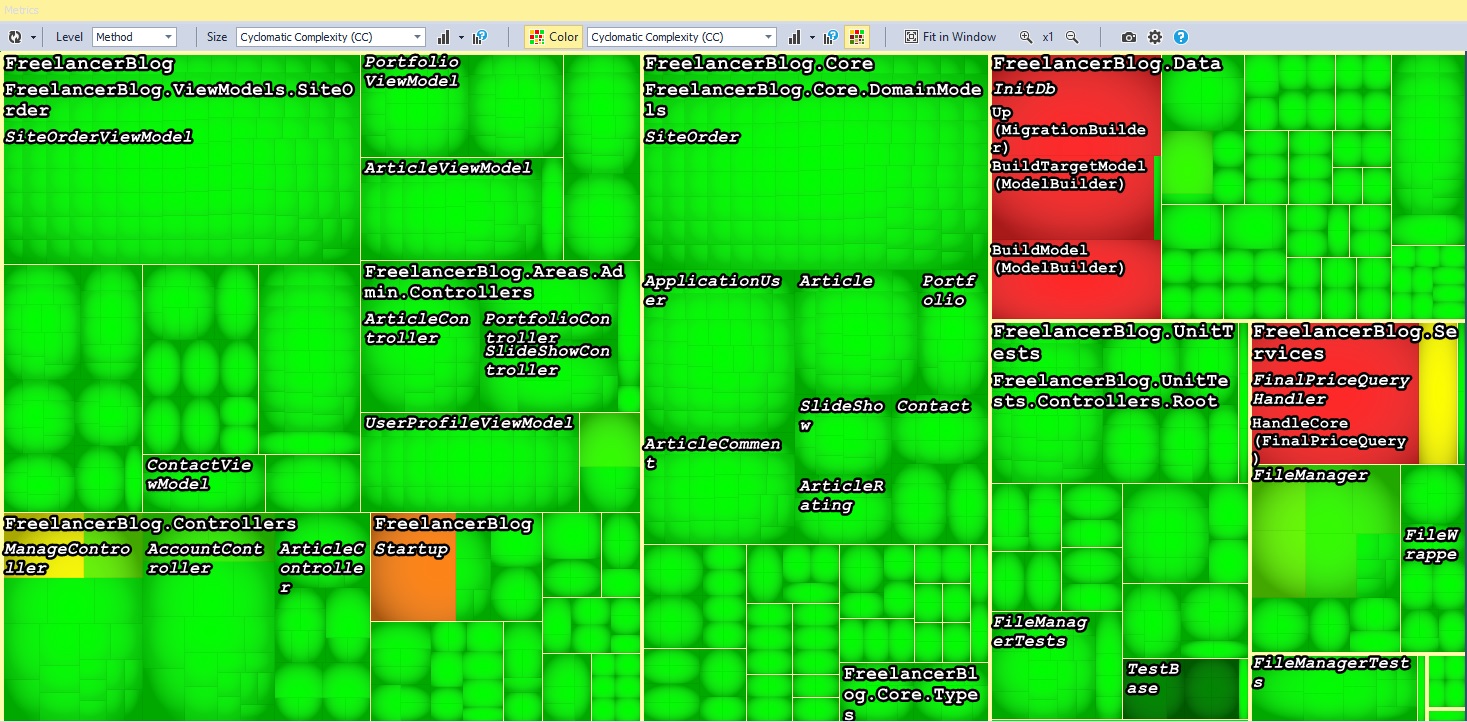Screen dimensions: 1467x722
Task: Toggle the color grid highlight icon
Action: click(x=857, y=37)
